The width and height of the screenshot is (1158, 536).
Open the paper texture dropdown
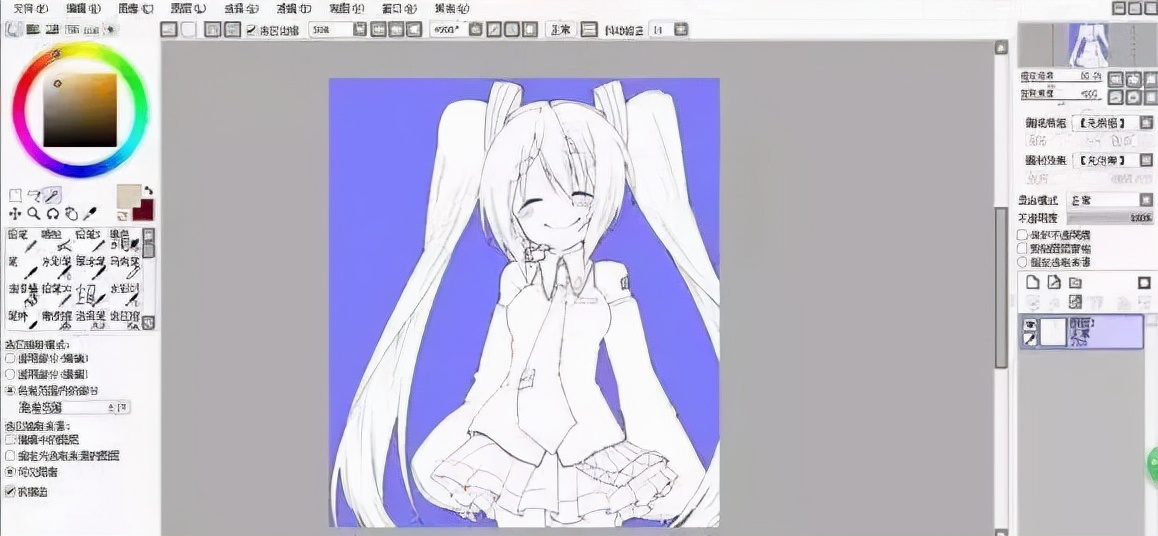click(1146, 123)
